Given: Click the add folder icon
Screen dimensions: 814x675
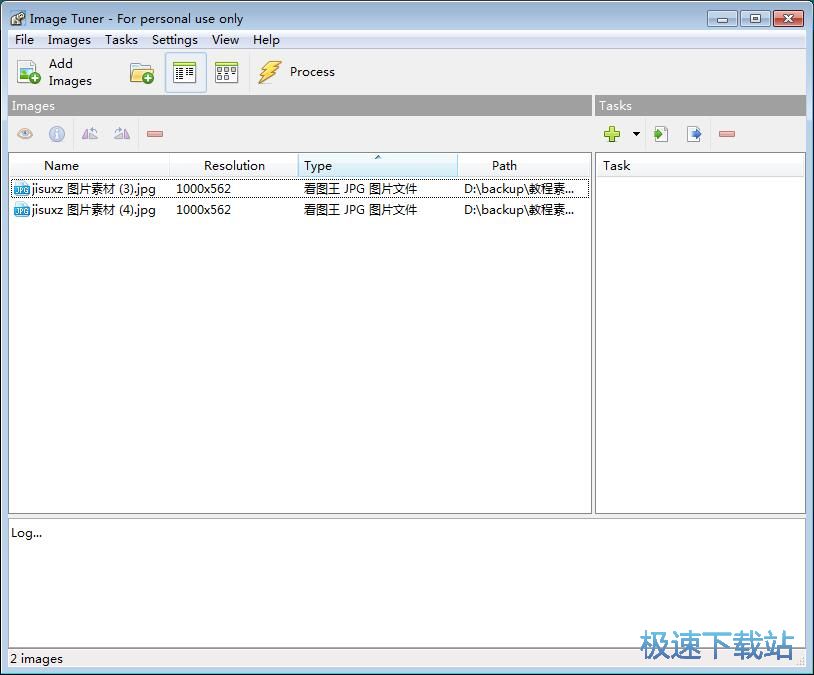Looking at the screenshot, I should pyautogui.click(x=142, y=73).
